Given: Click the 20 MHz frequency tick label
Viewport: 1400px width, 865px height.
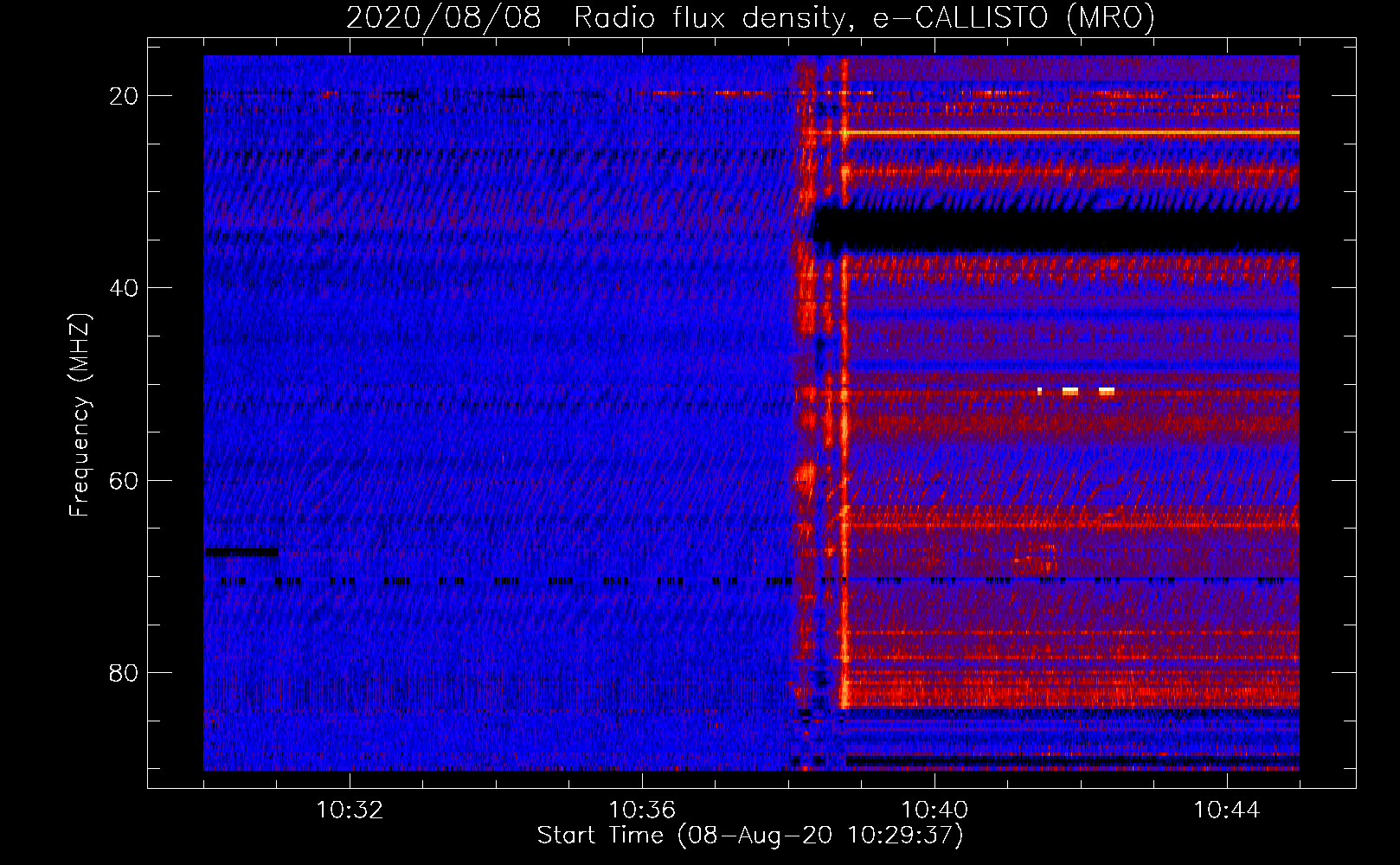Looking at the screenshot, I should coord(124,96).
